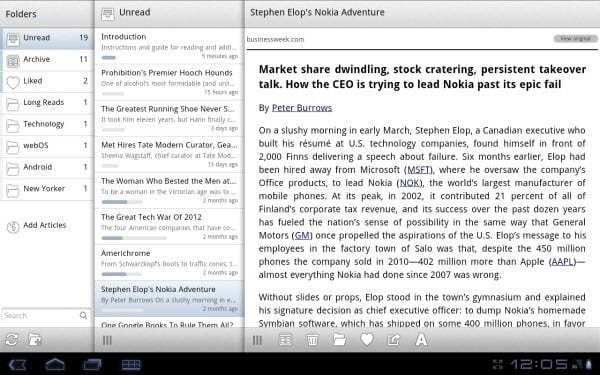
Task: Tap Android home button
Action: (55, 364)
